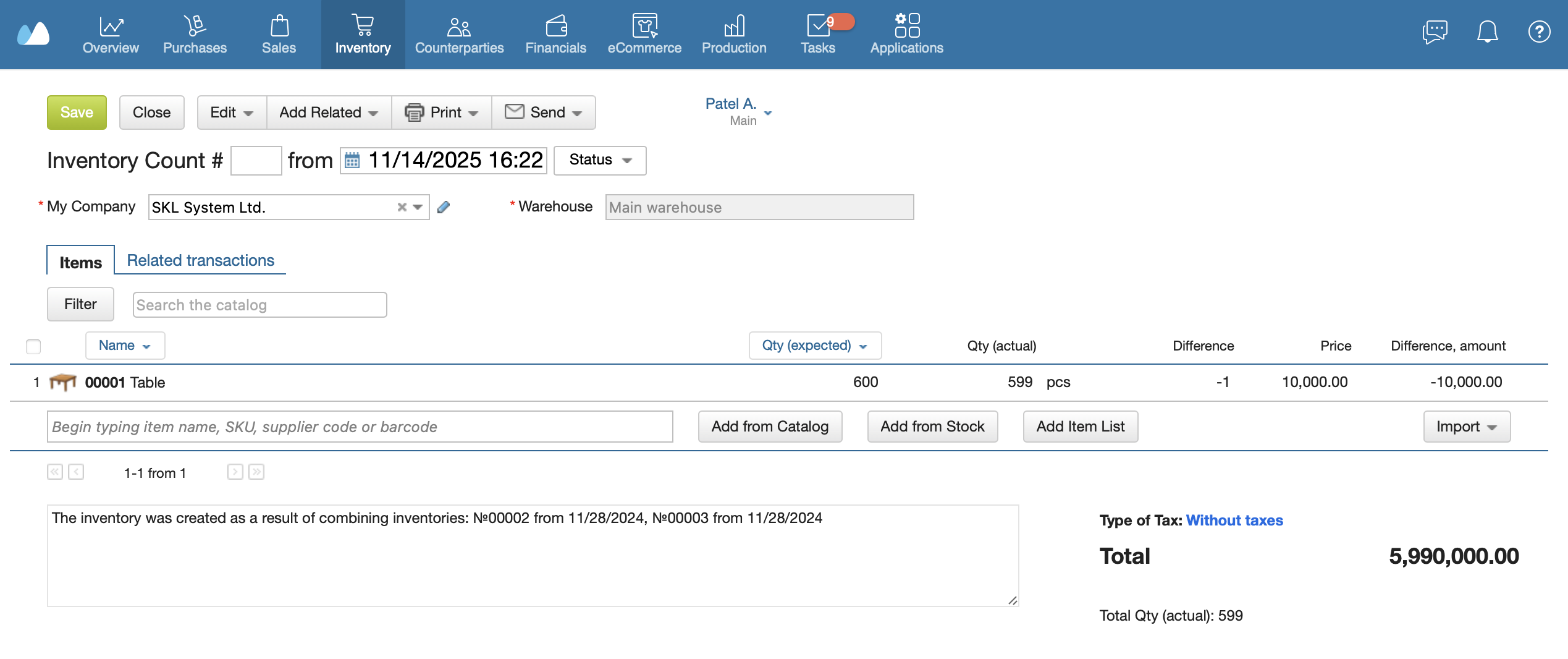The width and height of the screenshot is (1568, 659).
Task: Expand the Import dropdown
Action: 1467,427
